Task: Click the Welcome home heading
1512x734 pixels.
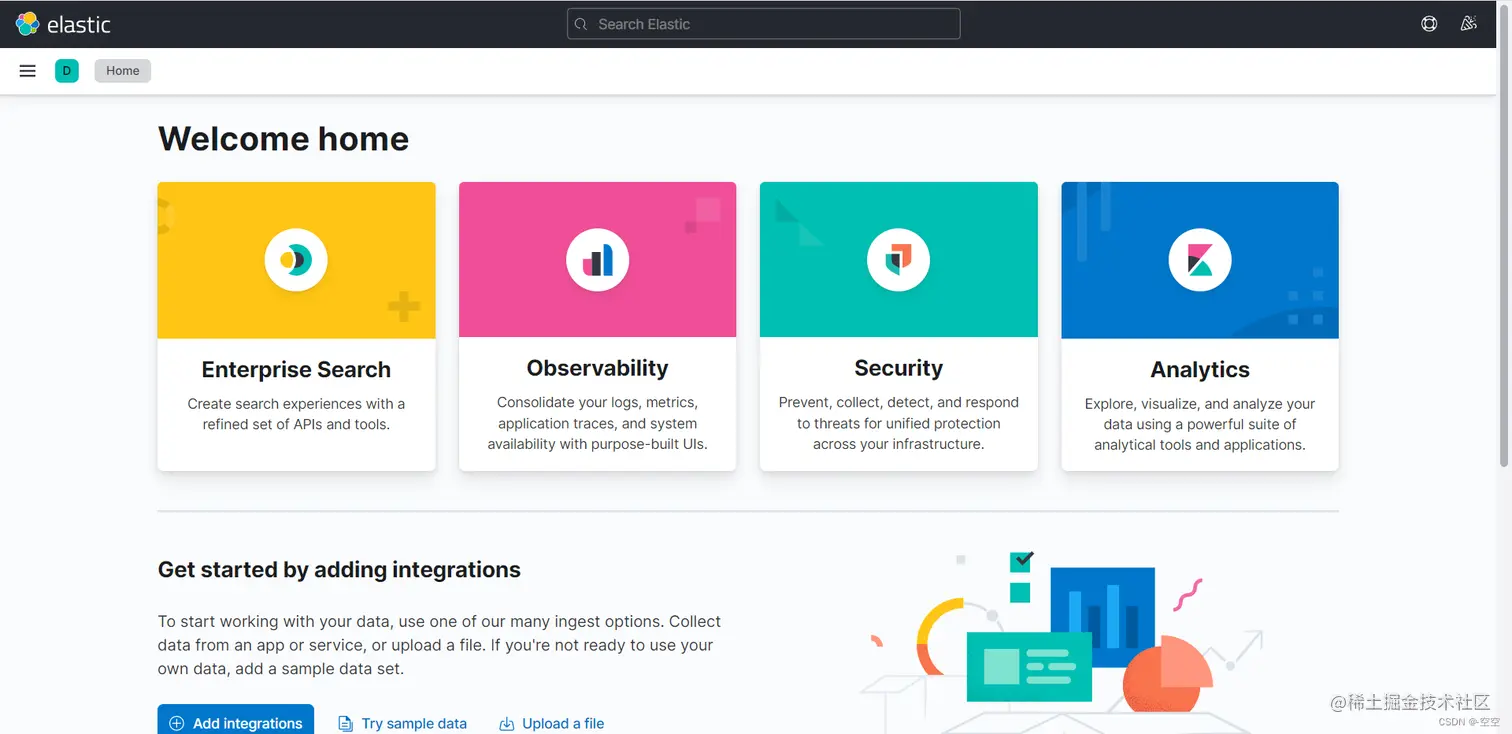Action: pyautogui.click(x=283, y=139)
